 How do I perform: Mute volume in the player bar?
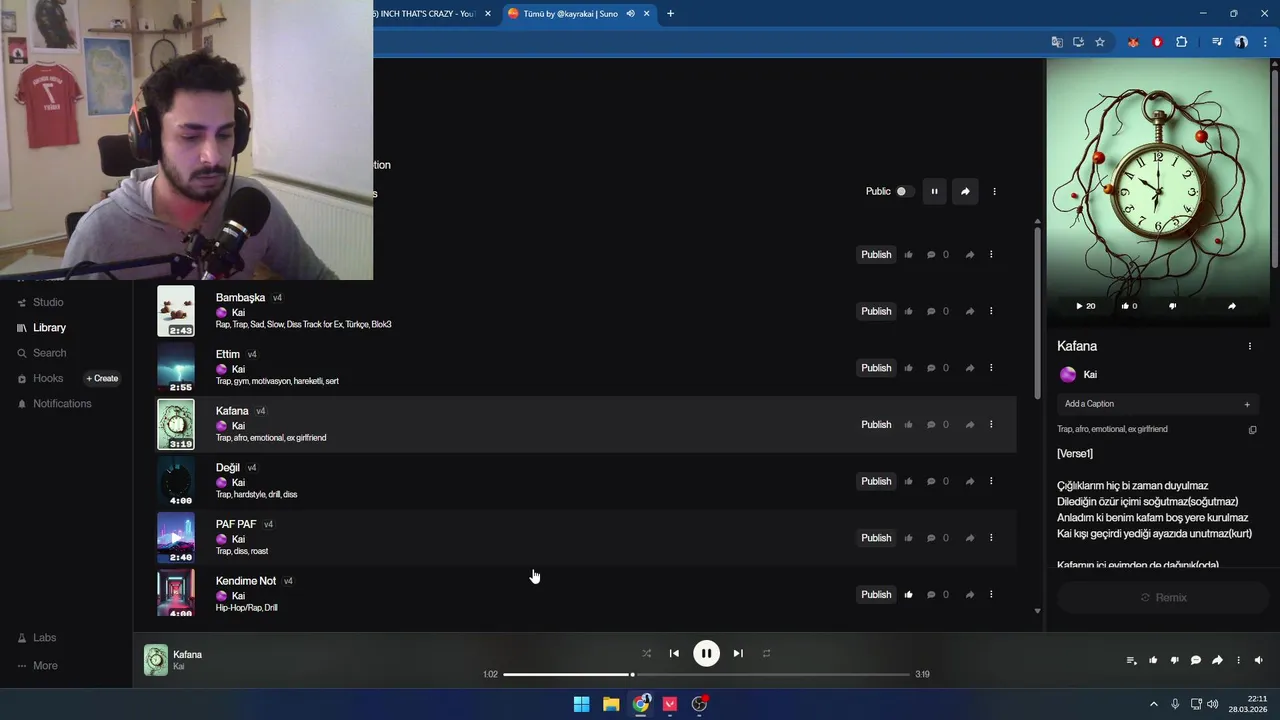(1259, 660)
